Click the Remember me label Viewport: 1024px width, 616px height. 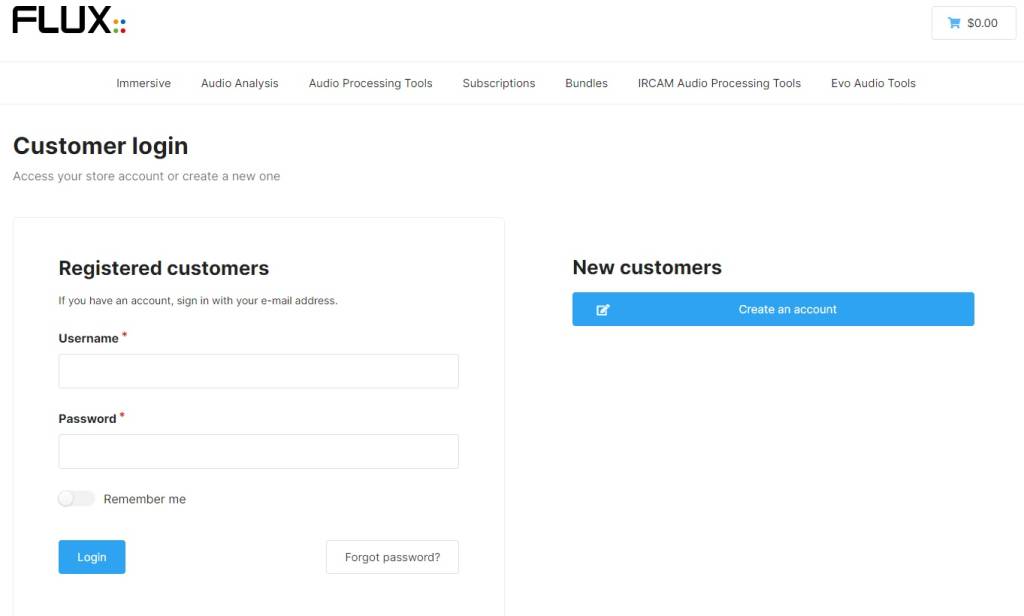tap(146, 498)
